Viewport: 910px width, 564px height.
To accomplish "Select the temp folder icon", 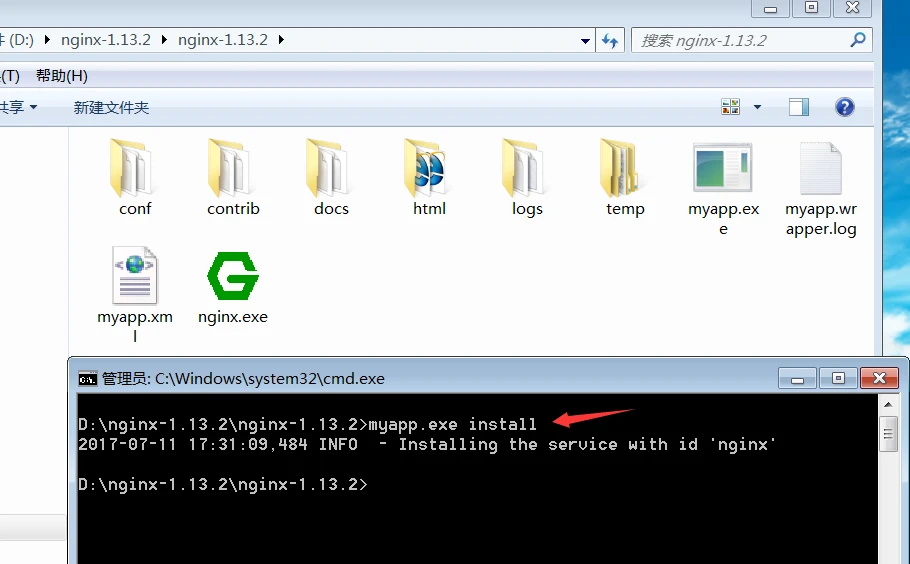I will (624, 168).
